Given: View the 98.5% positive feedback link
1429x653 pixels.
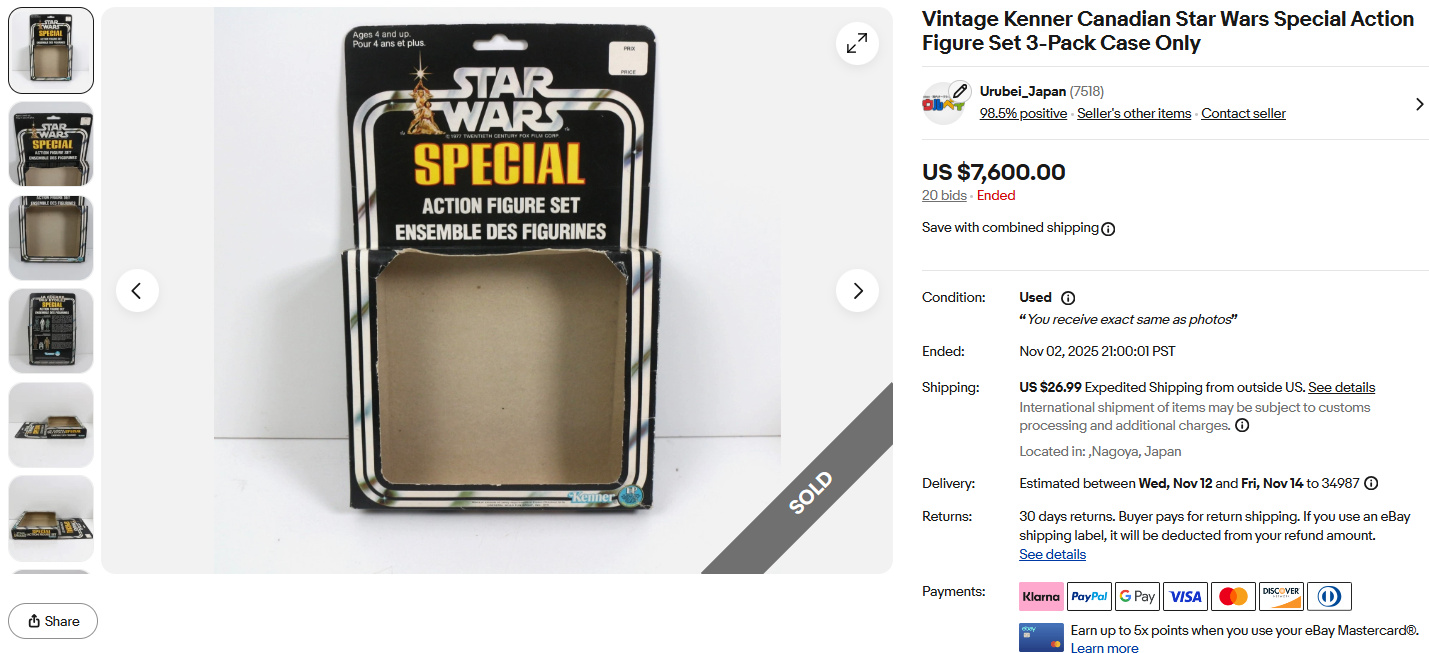Looking at the screenshot, I should coord(1023,113).
